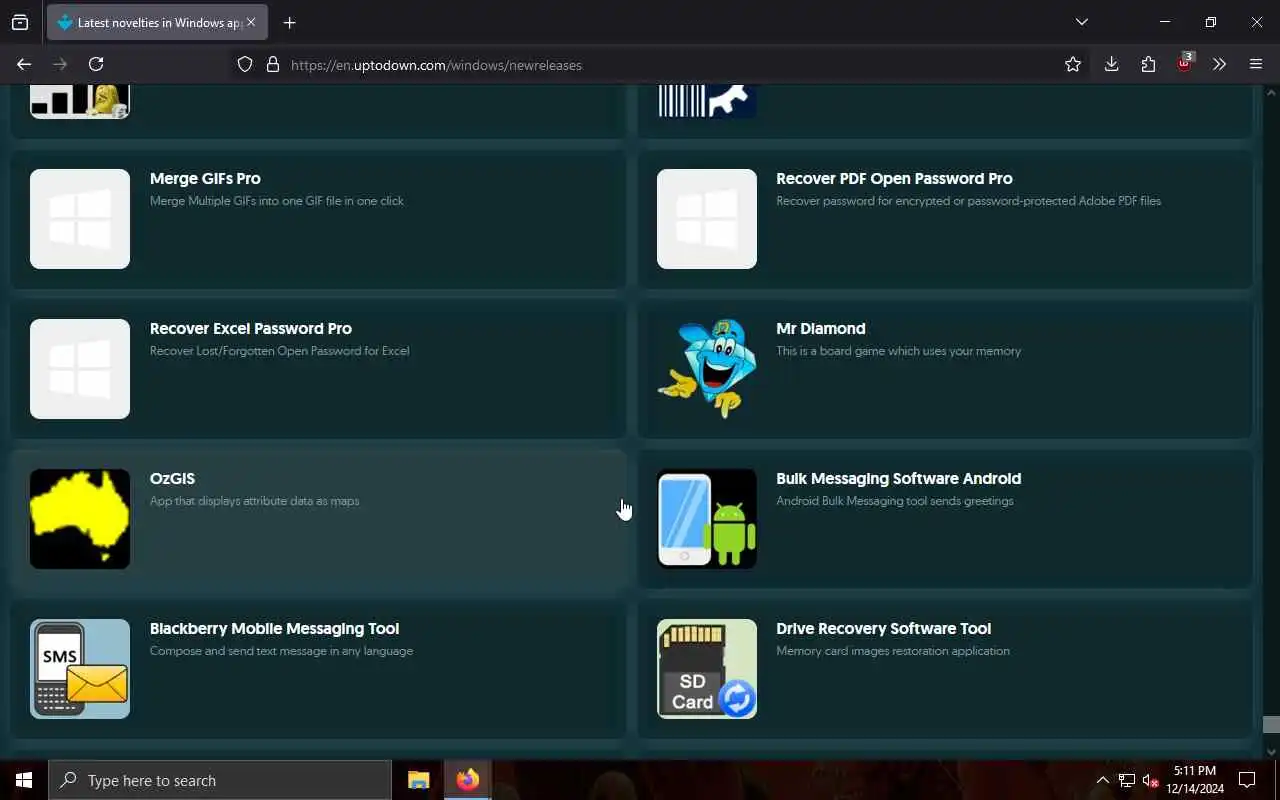Image resolution: width=1280 pixels, height=800 pixels.
Task: Click the site security padlock icon
Action: (272, 64)
